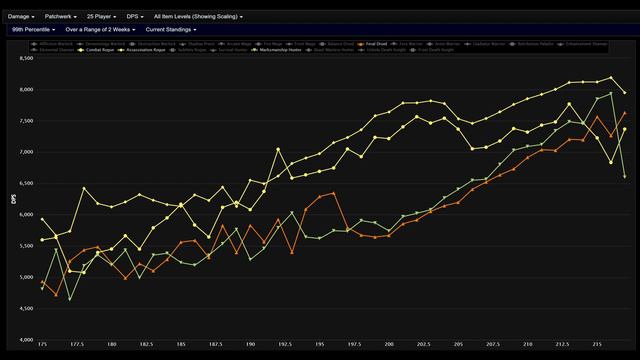Click the 8,500 y-axis label
Viewport: 640px width, 360px height.
point(27,58)
